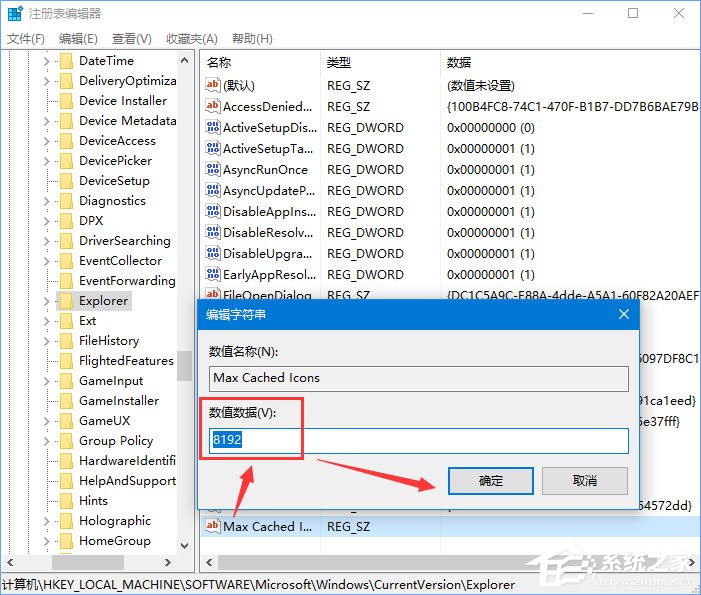This screenshot has width=701, height=595.
Task: Select the DPX tree item
Action: pyautogui.click(x=91, y=221)
